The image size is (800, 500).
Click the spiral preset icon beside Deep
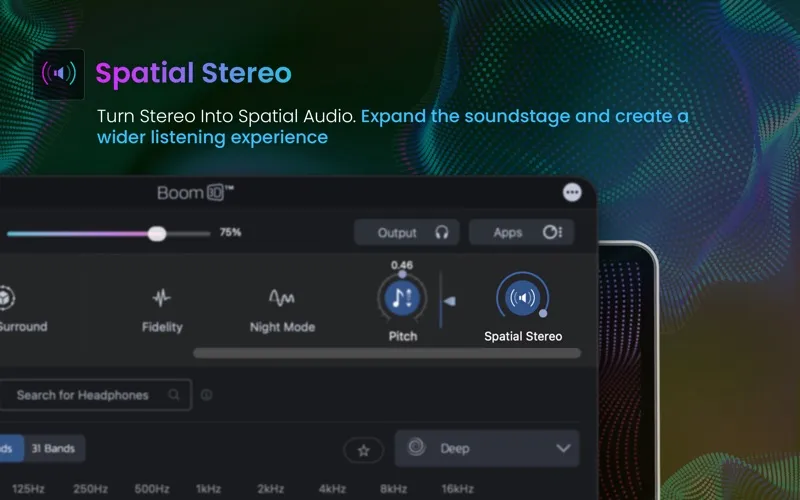pos(416,447)
